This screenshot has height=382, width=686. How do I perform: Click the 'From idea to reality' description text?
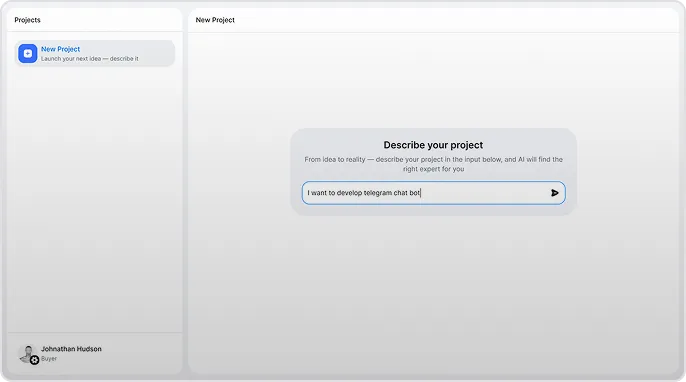pyautogui.click(x=433, y=164)
